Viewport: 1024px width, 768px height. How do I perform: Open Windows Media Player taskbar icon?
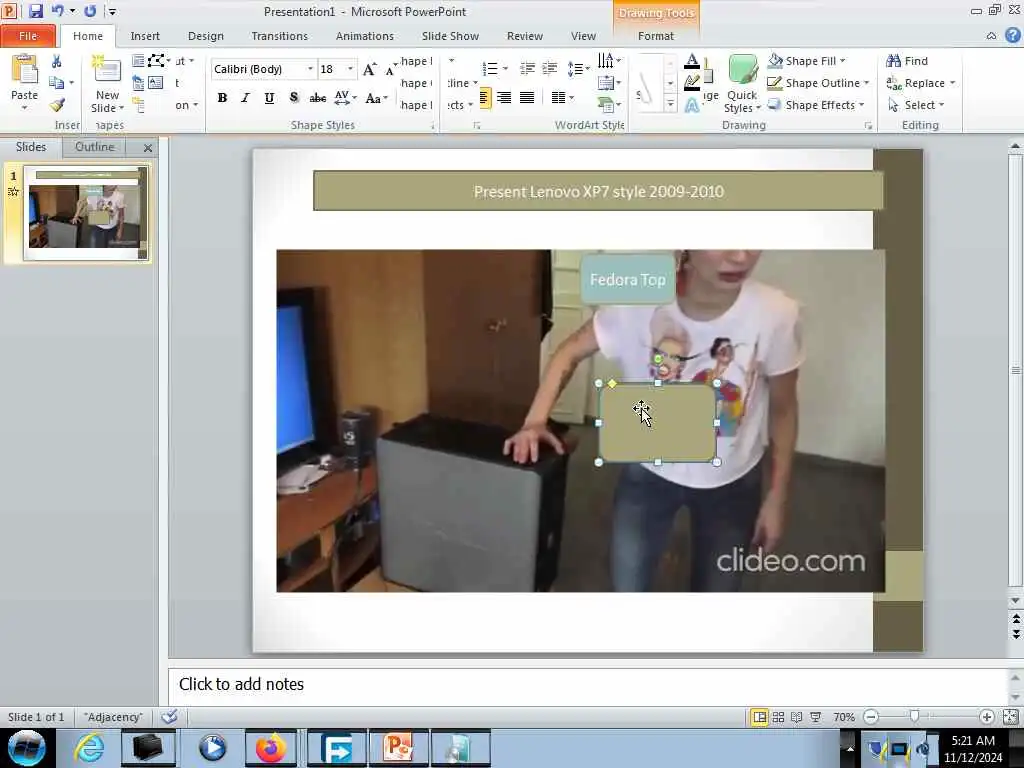(212, 748)
